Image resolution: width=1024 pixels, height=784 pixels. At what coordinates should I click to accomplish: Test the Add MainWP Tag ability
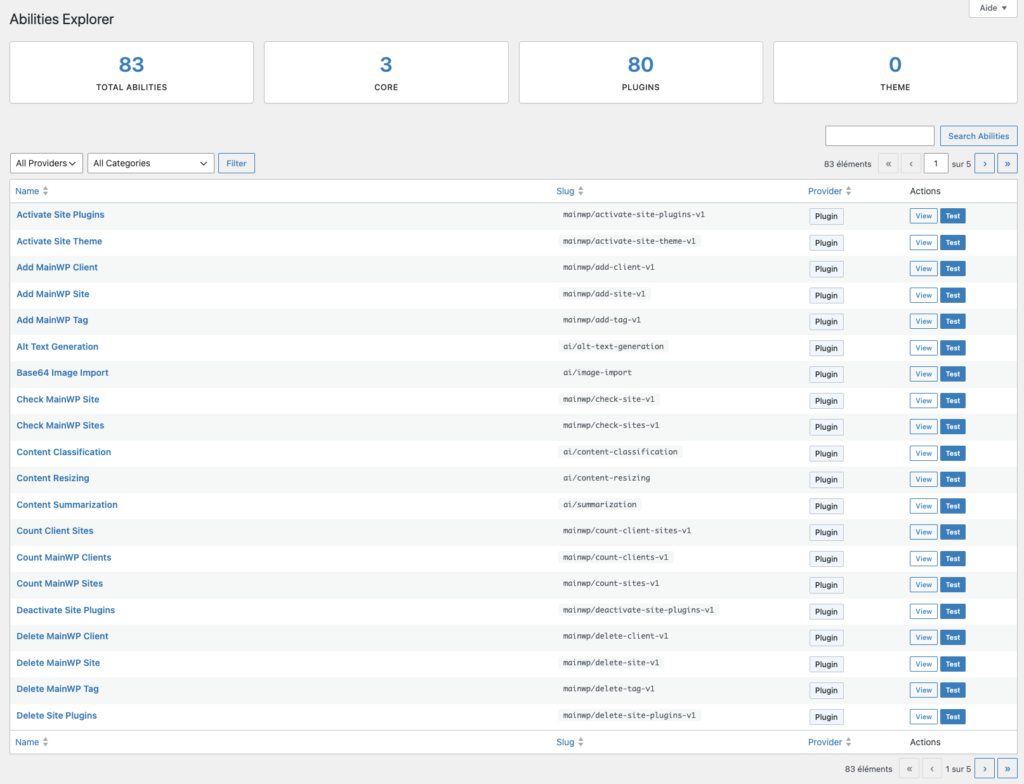point(953,321)
